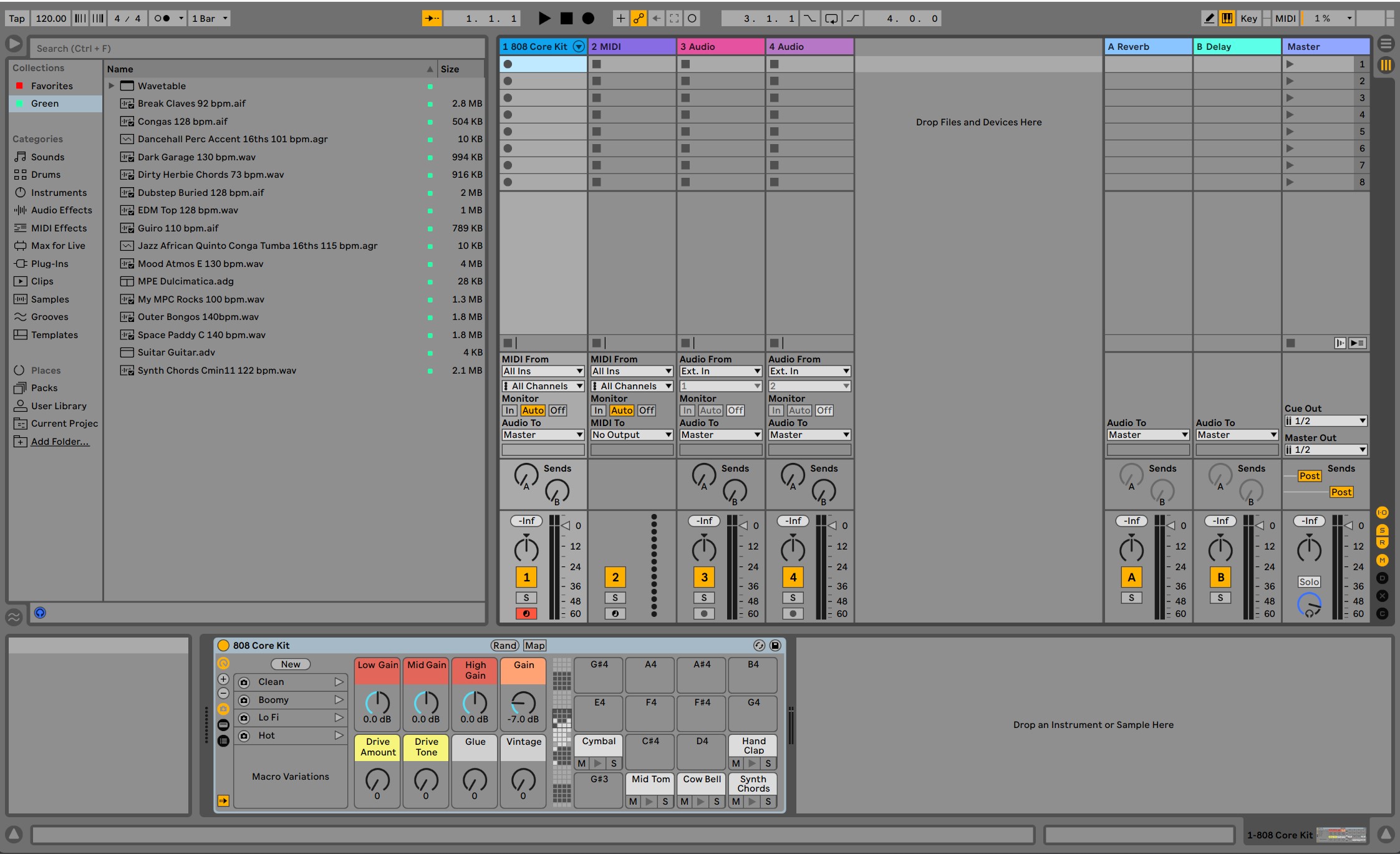Click the Arrangement Record button
This screenshot has width=1400, height=854.
pyautogui.click(x=588, y=19)
